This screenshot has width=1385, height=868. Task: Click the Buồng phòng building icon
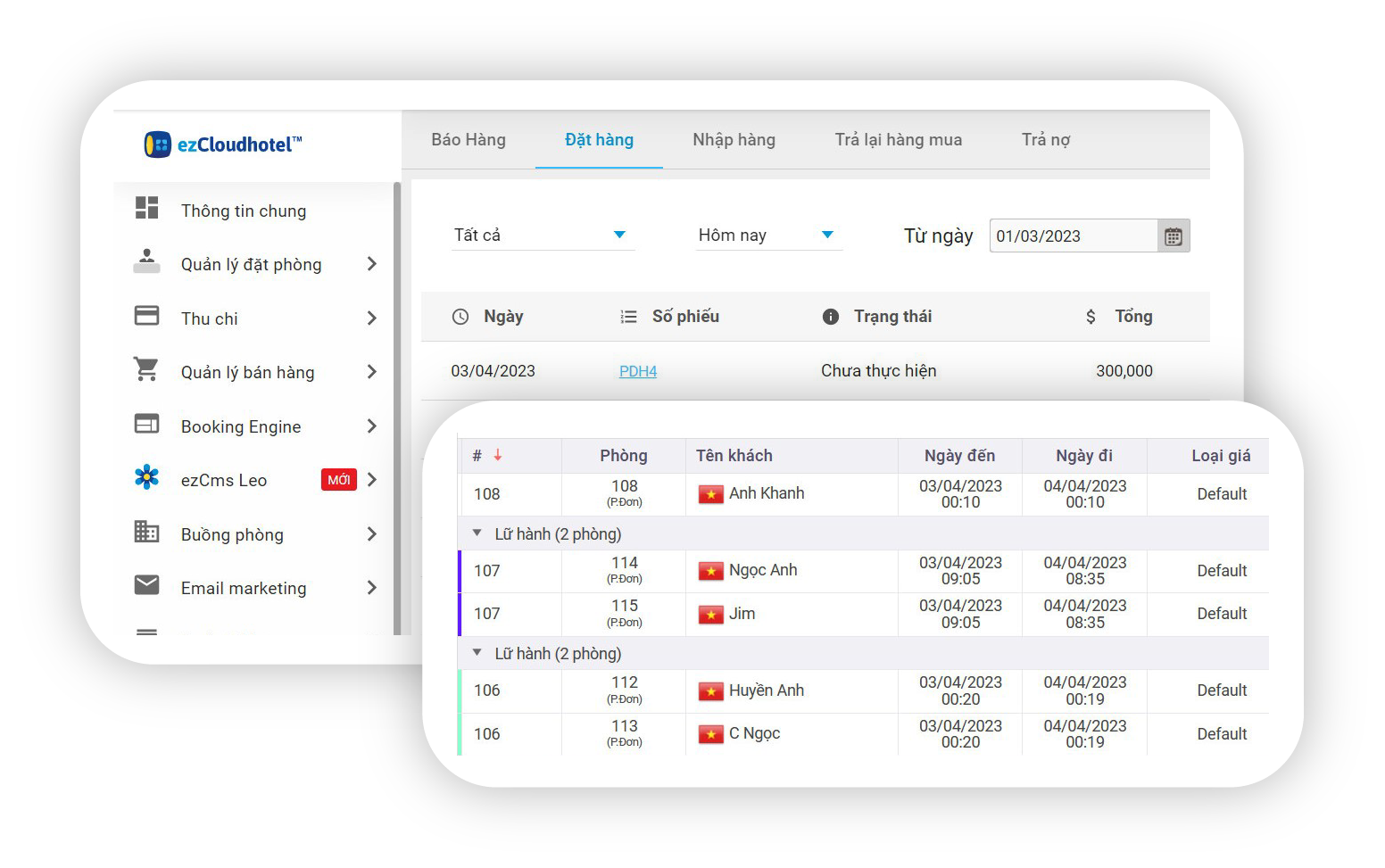tap(146, 532)
